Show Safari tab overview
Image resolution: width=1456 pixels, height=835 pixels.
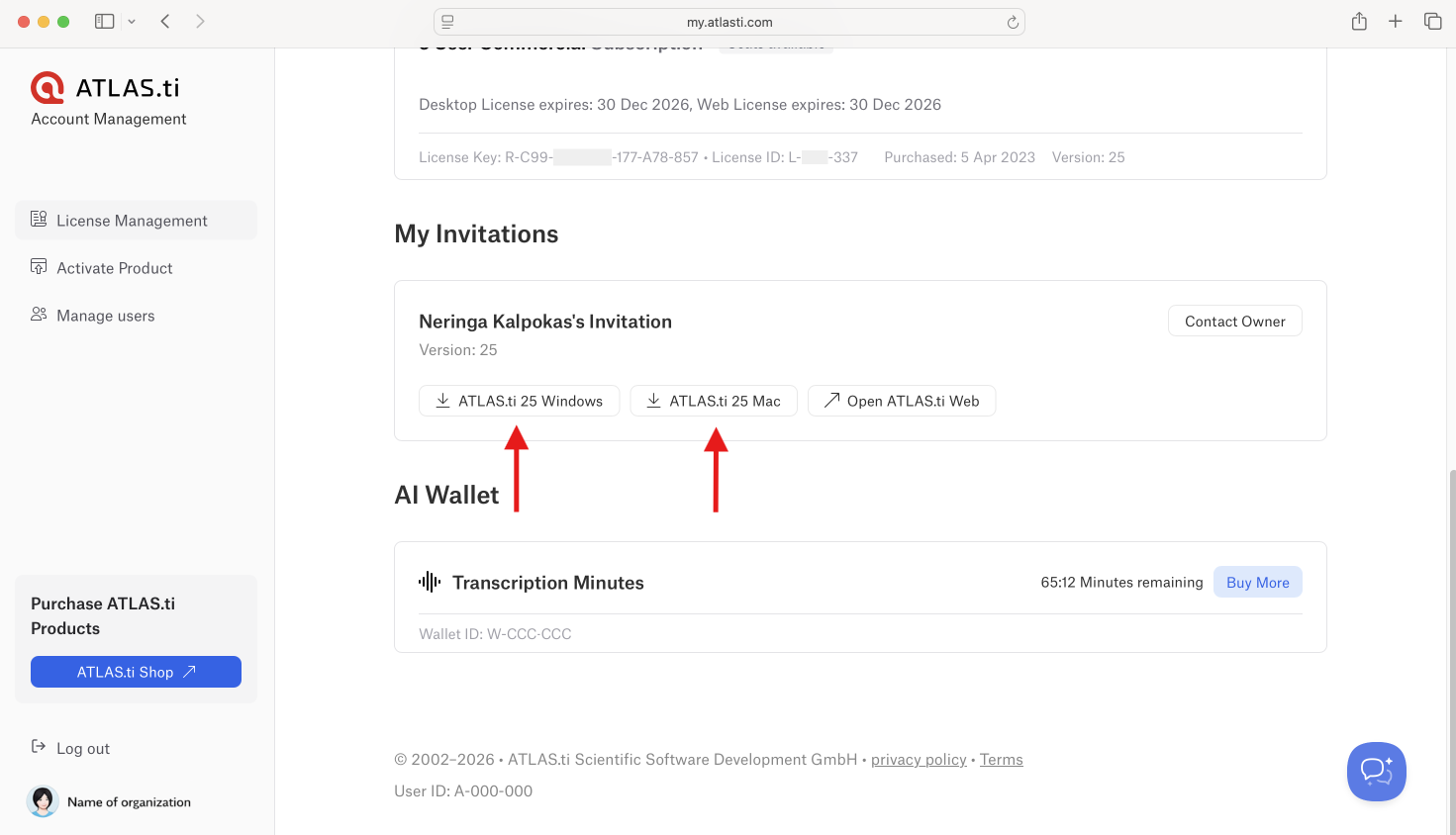point(1432,21)
